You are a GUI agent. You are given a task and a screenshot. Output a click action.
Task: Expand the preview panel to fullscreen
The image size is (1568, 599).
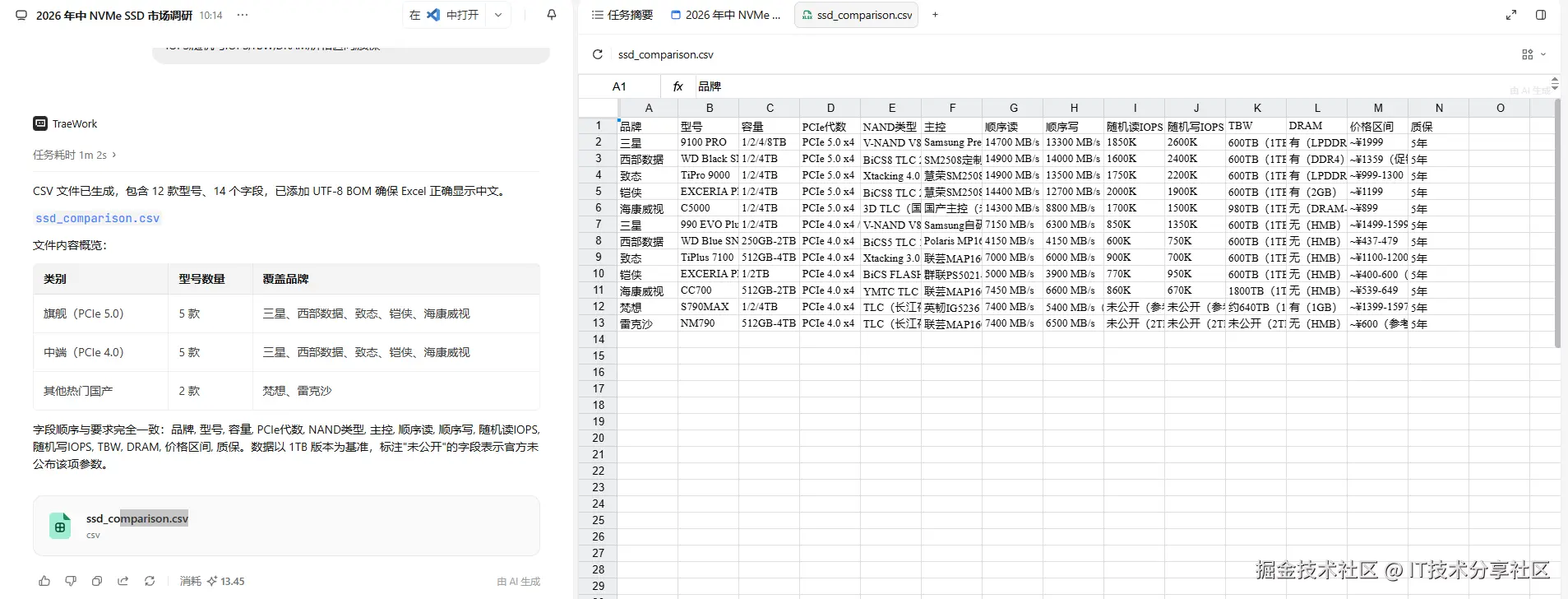pyautogui.click(x=1511, y=15)
